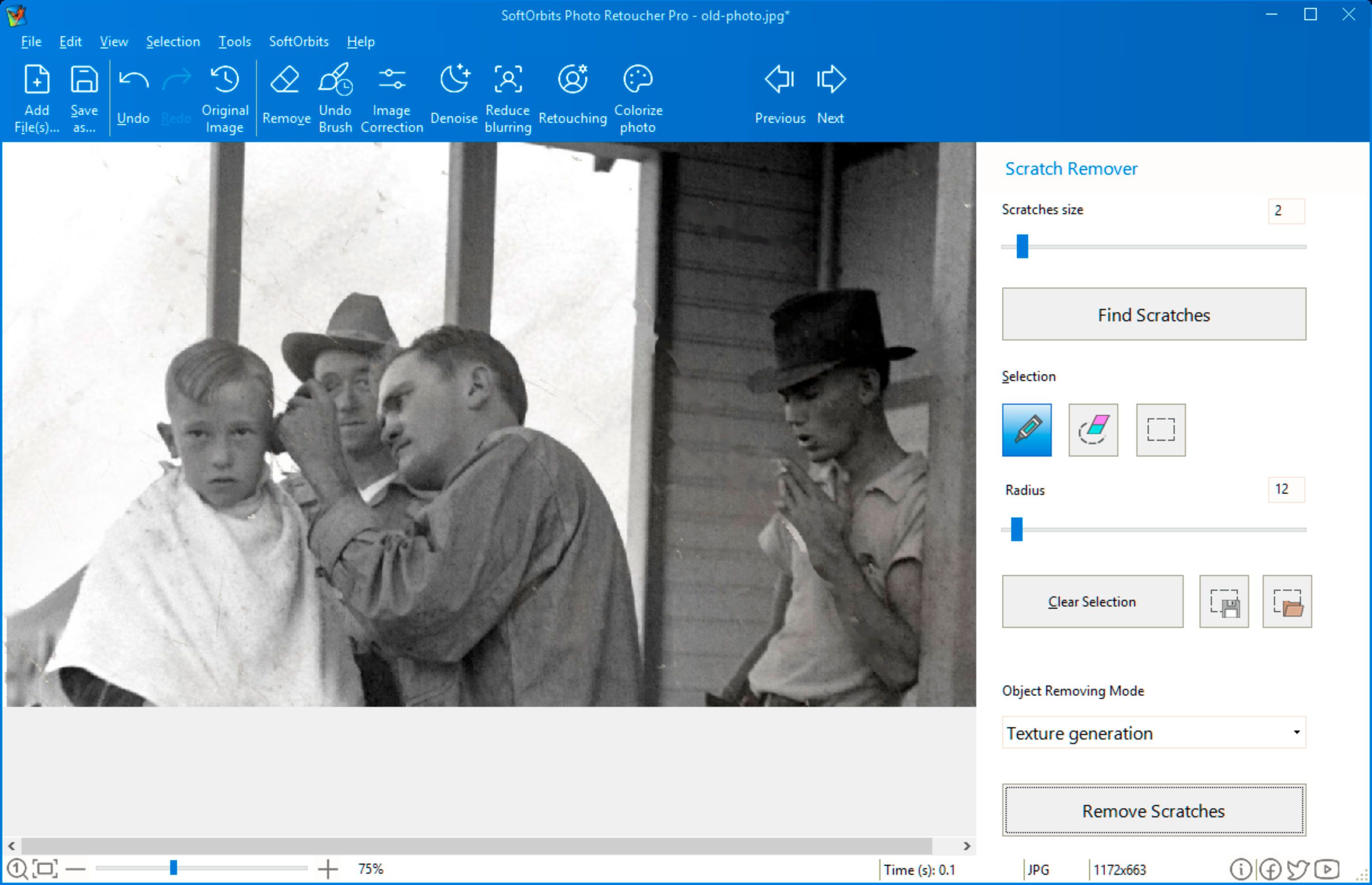The width and height of the screenshot is (1372, 885).
Task: Drag the Scratches Size slider
Action: coord(1021,247)
